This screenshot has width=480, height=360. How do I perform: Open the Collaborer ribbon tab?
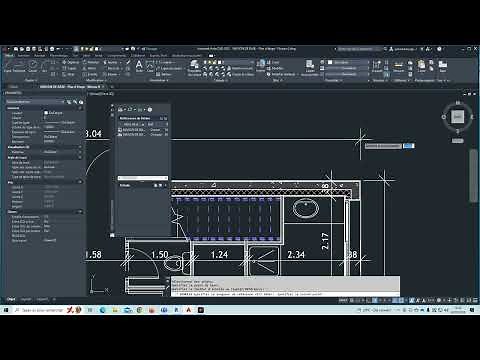click(138, 55)
